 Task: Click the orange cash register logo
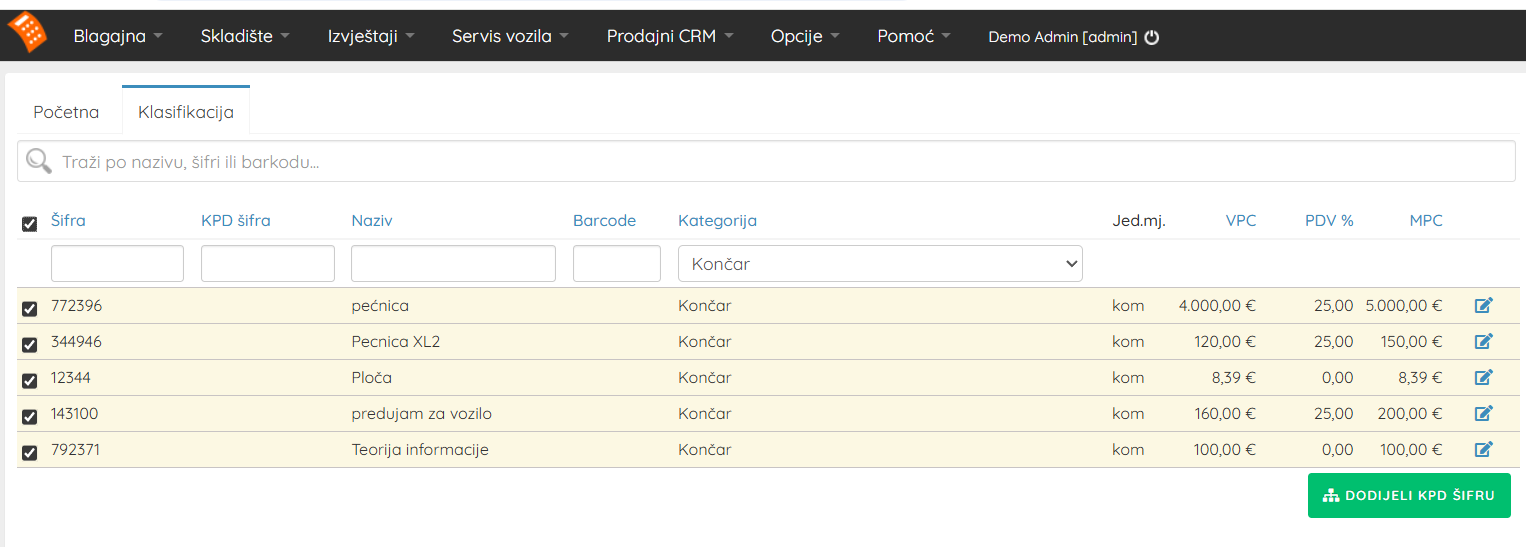(27, 33)
